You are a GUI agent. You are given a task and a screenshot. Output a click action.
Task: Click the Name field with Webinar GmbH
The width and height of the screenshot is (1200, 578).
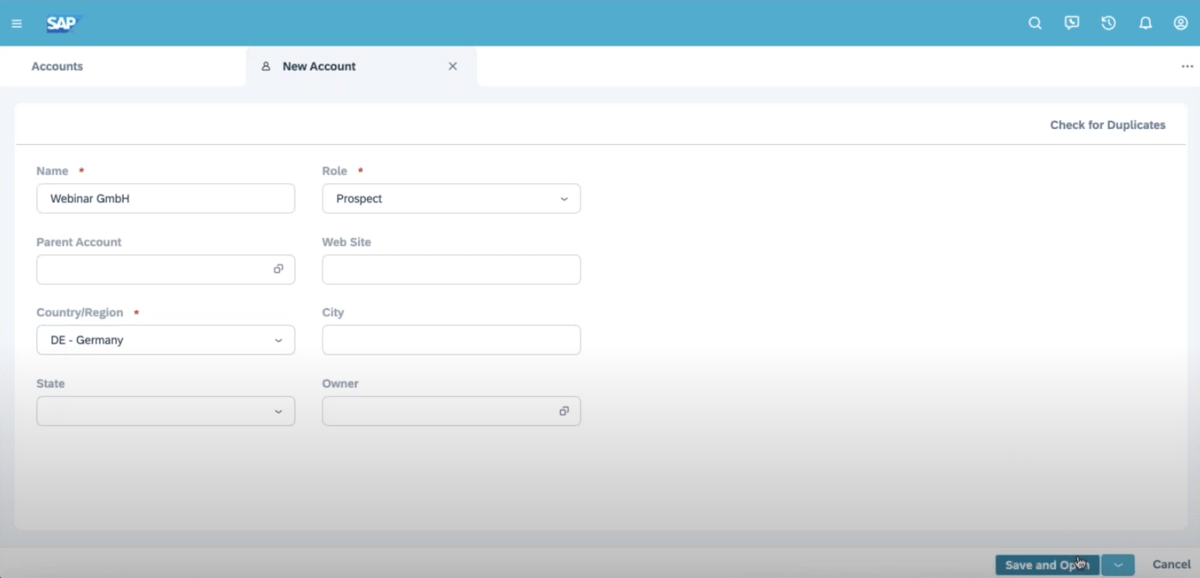tap(166, 199)
